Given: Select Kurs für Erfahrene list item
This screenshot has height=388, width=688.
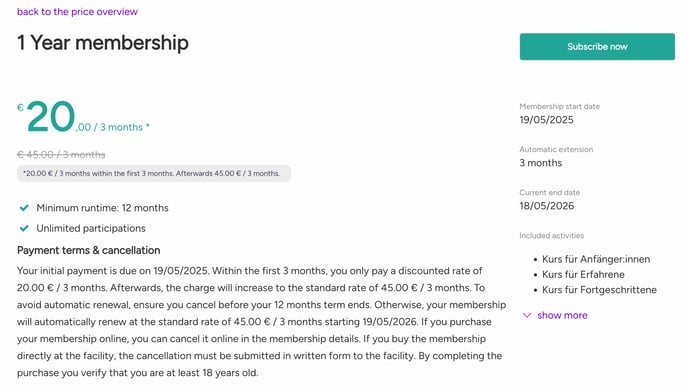Looking at the screenshot, I should [583, 274].
